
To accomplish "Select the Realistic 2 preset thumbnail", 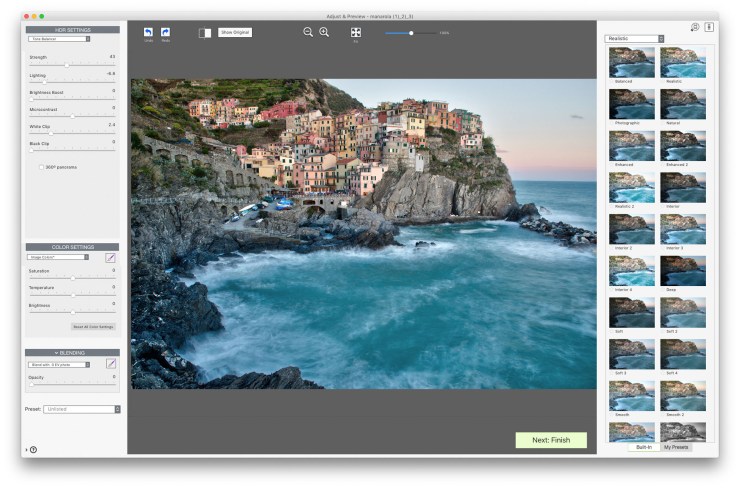I will point(631,187).
